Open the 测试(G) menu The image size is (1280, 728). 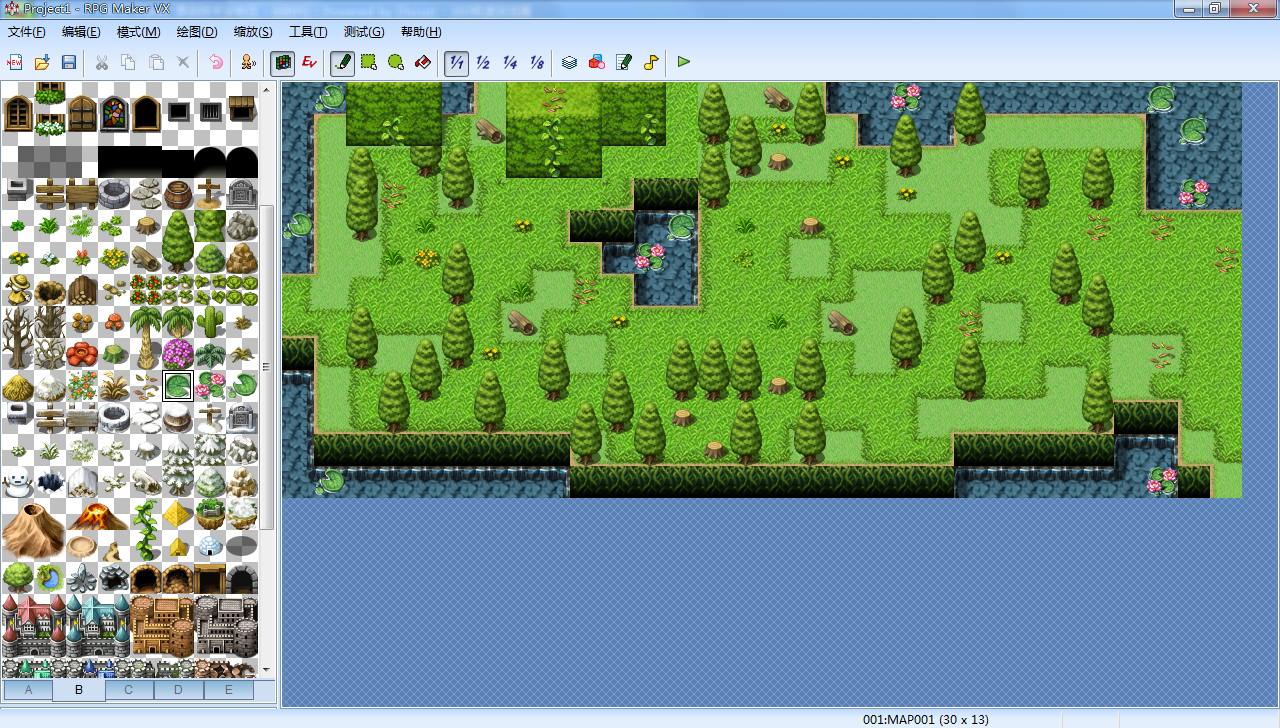(364, 32)
